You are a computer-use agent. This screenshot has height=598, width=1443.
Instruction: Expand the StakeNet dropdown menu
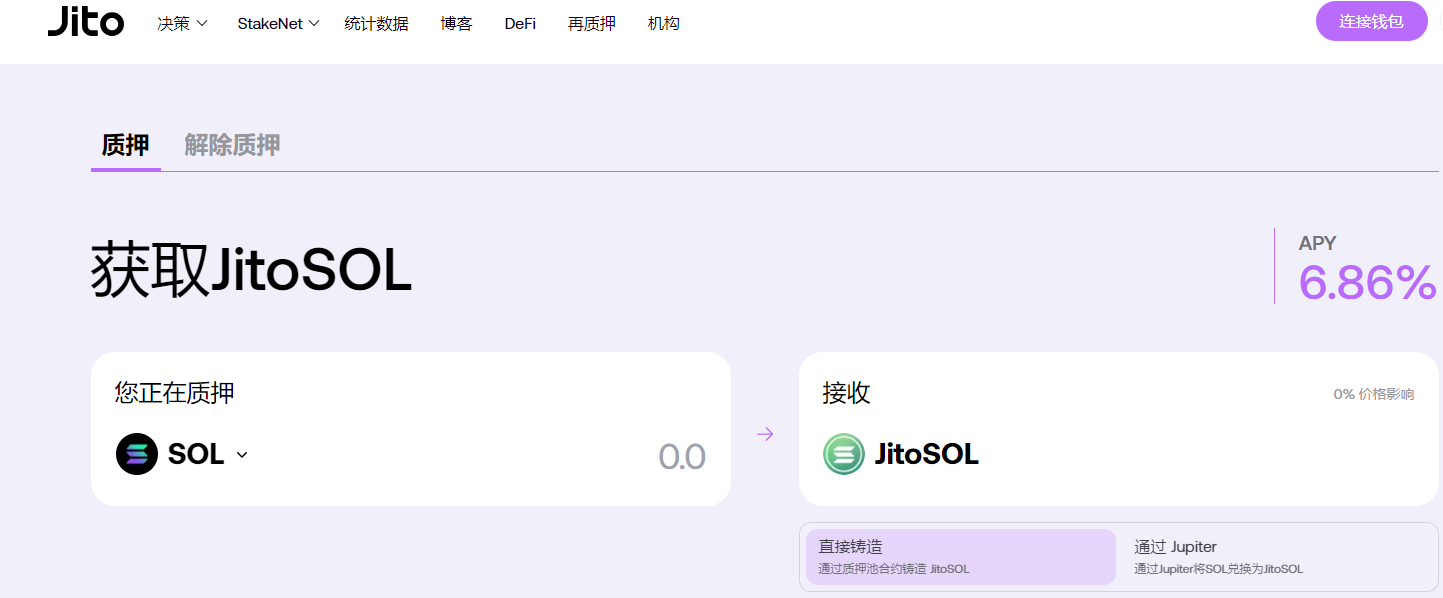pyautogui.click(x=278, y=23)
